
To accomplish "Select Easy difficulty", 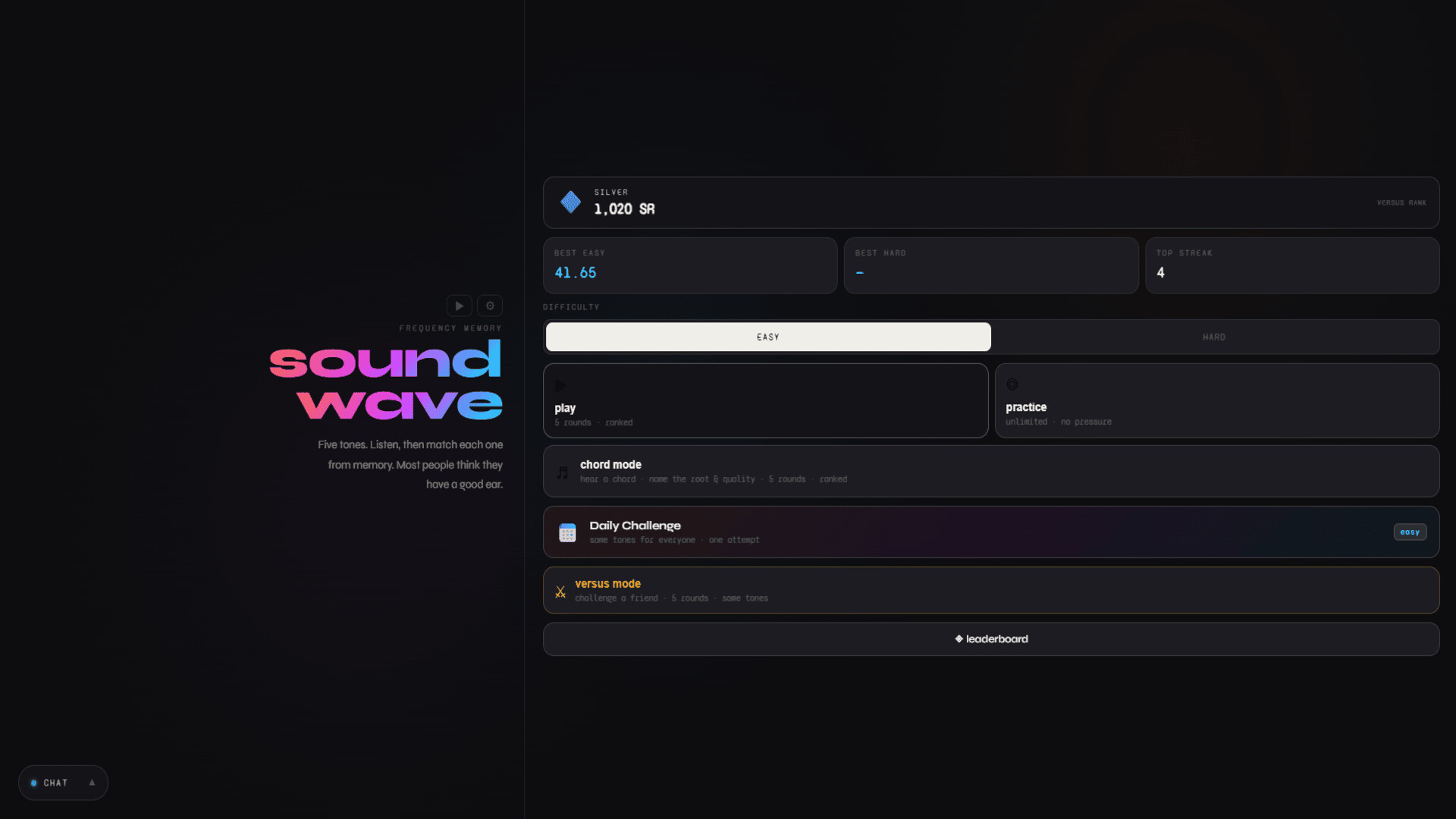I will coord(767,337).
